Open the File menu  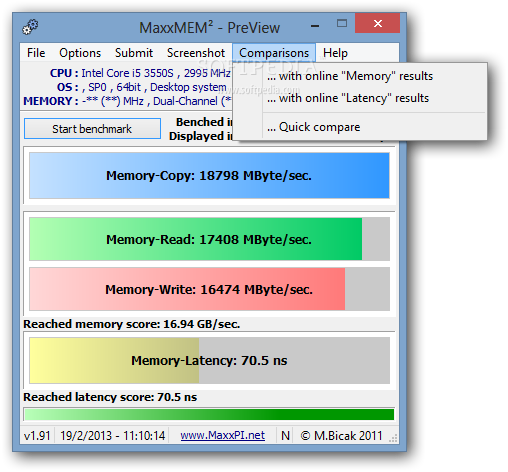pos(36,53)
